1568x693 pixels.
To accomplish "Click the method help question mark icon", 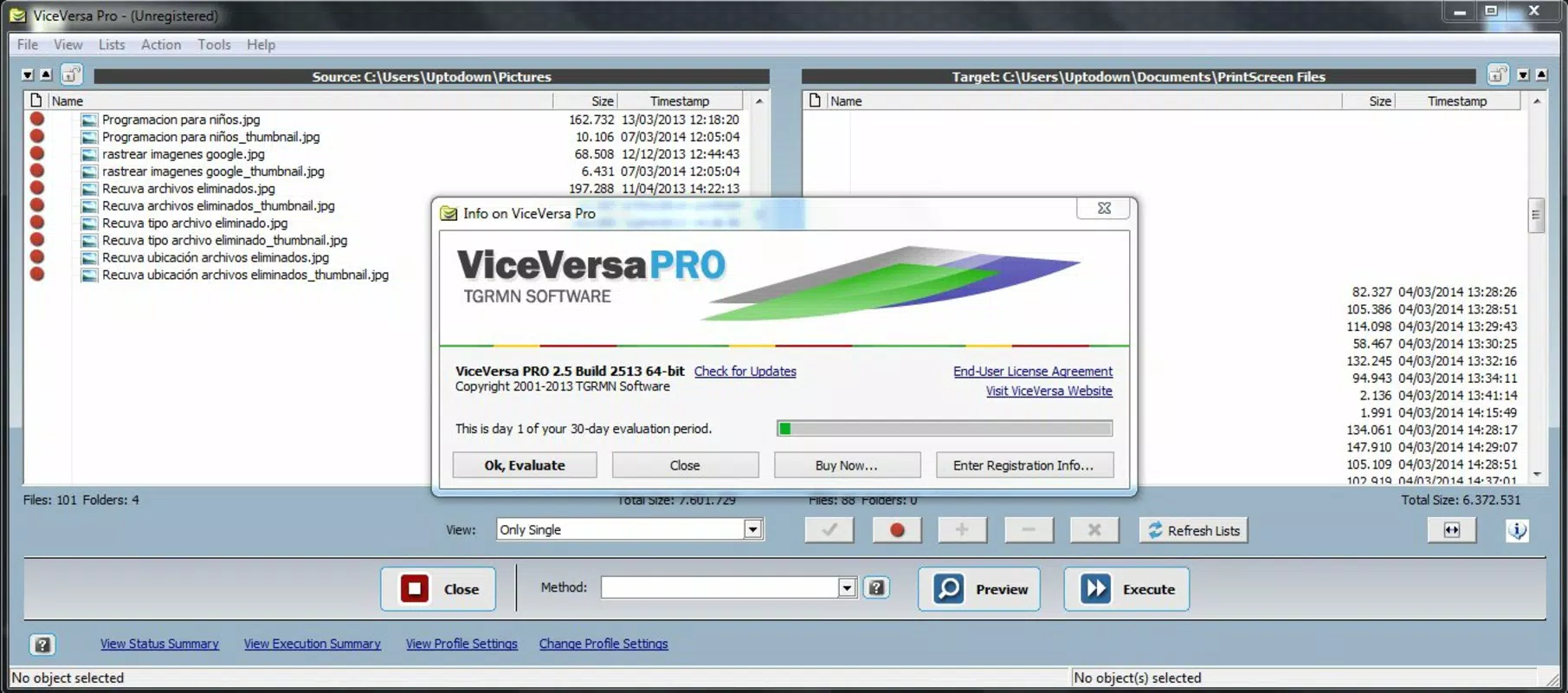I will click(x=876, y=588).
